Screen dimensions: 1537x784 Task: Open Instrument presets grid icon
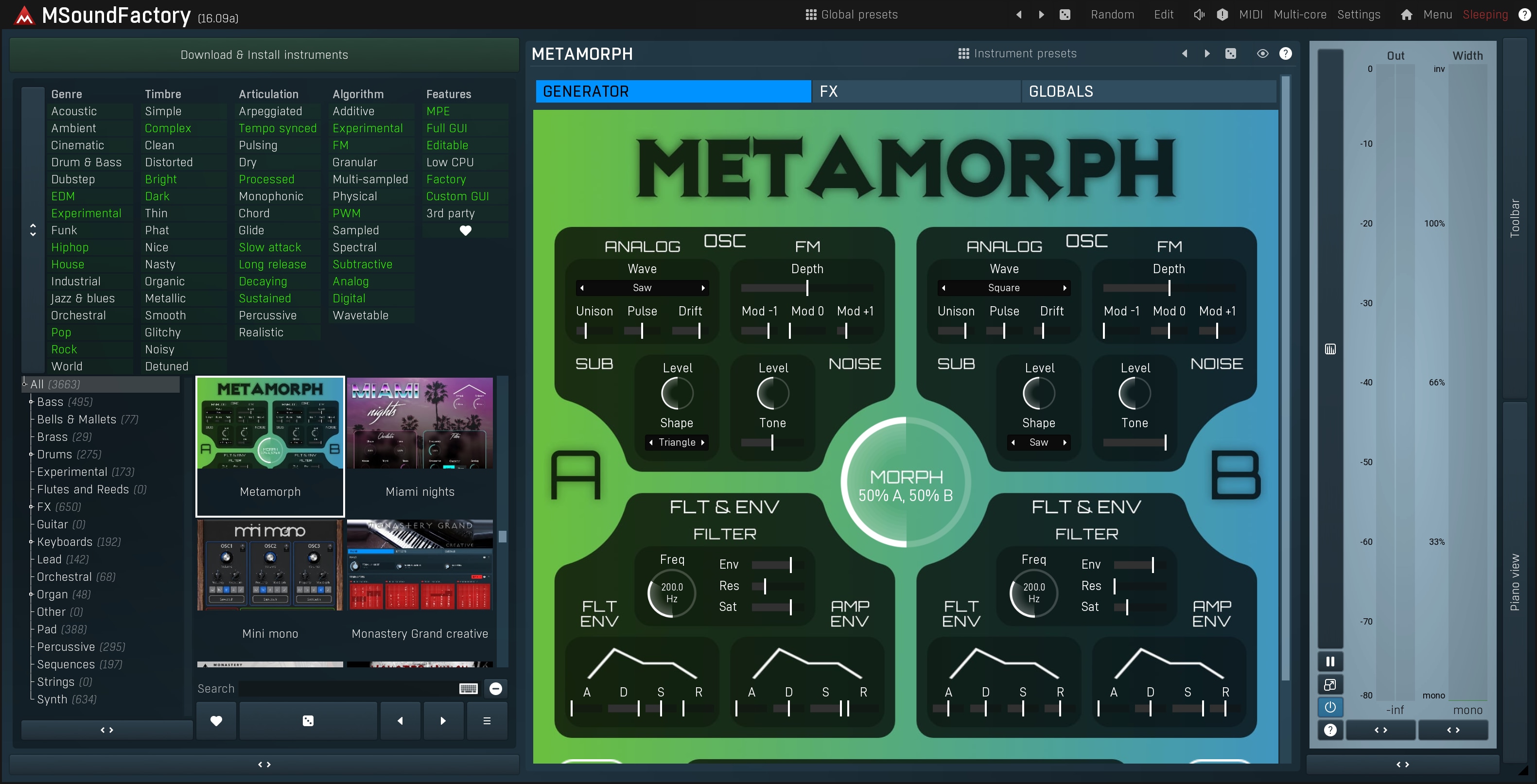coord(963,53)
